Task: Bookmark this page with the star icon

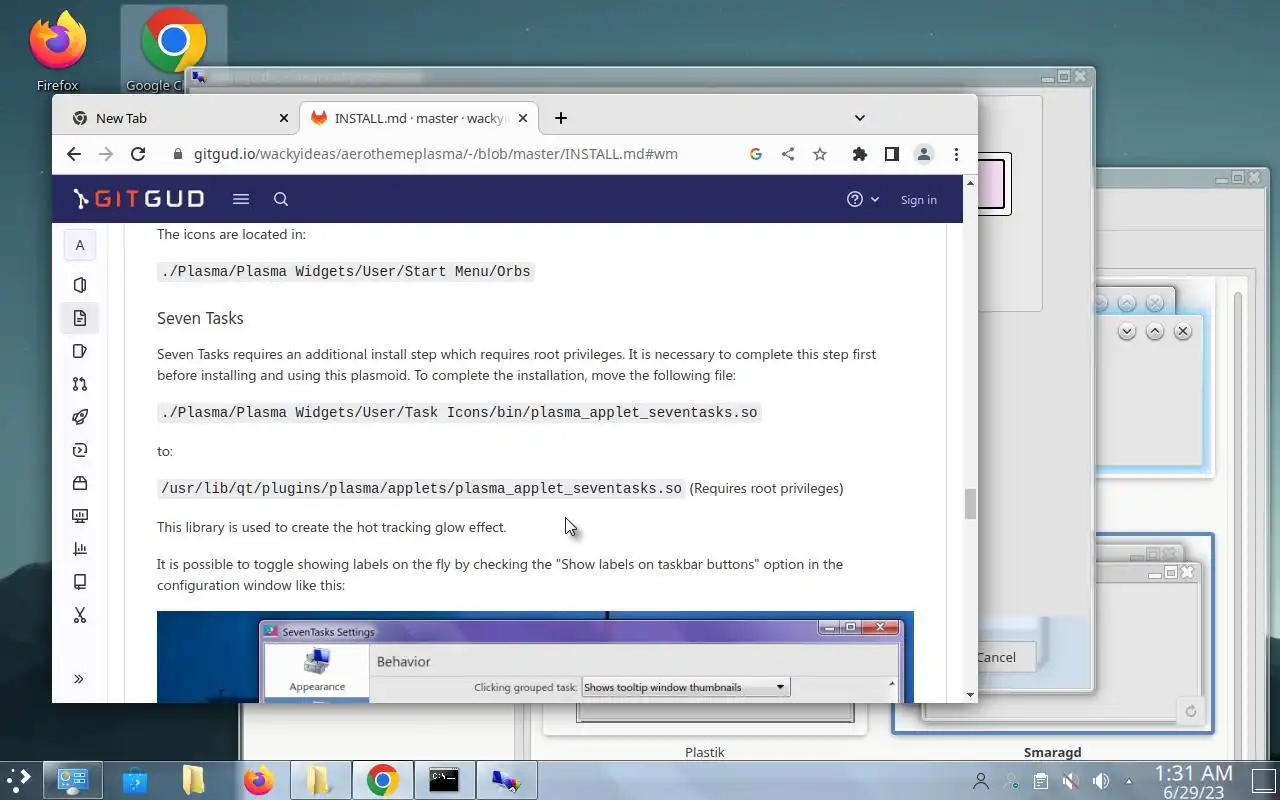Action: (820, 154)
